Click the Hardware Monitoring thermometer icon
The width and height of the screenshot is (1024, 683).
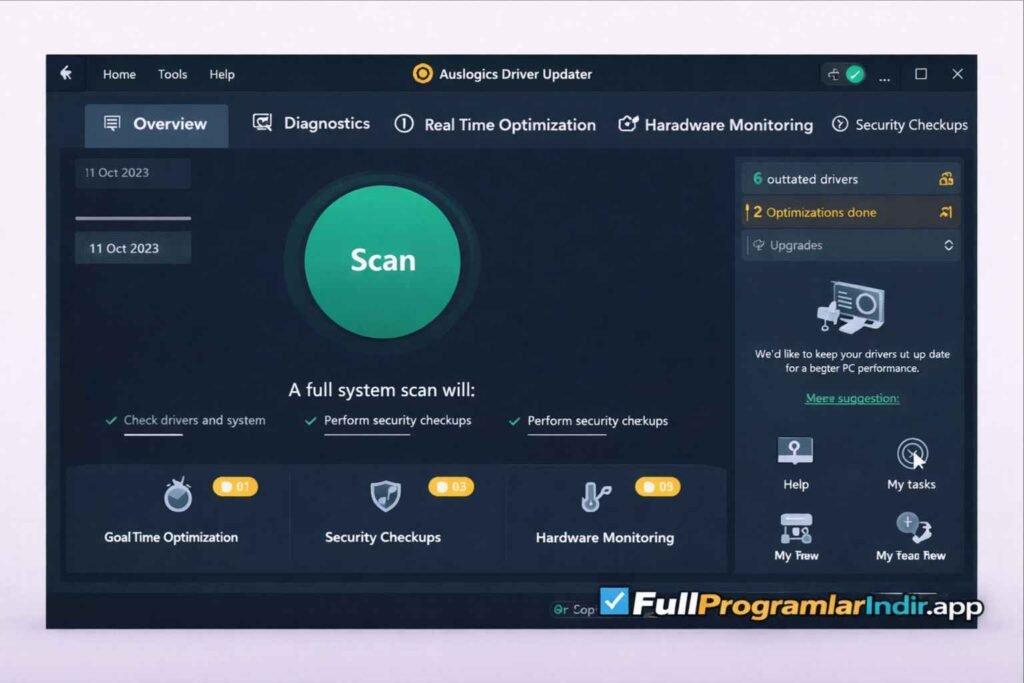595,495
